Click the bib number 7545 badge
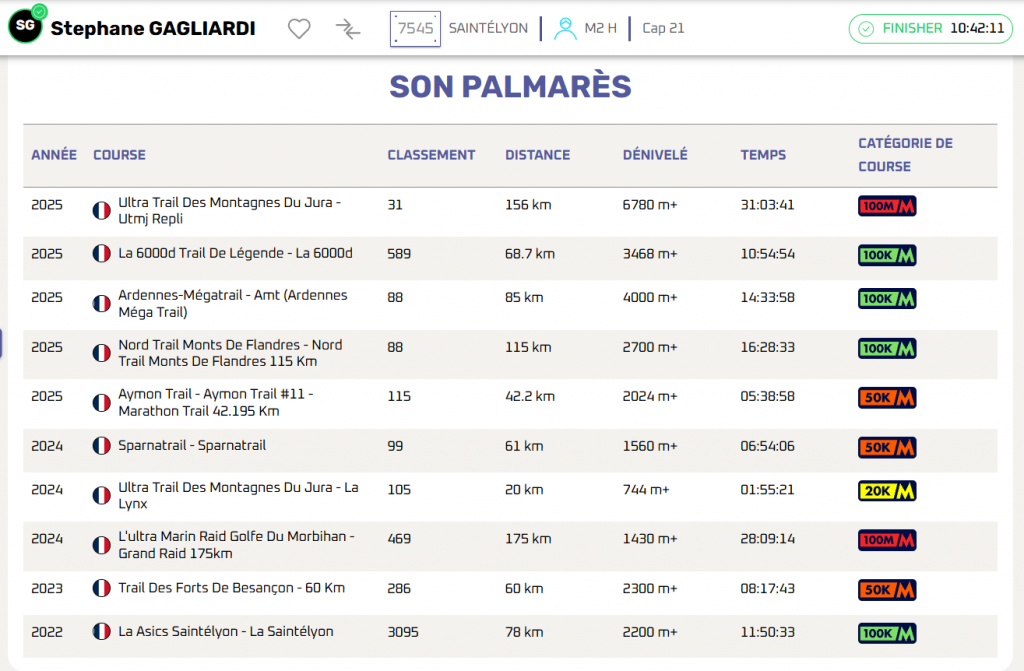This screenshot has width=1024, height=671. tap(415, 28)
